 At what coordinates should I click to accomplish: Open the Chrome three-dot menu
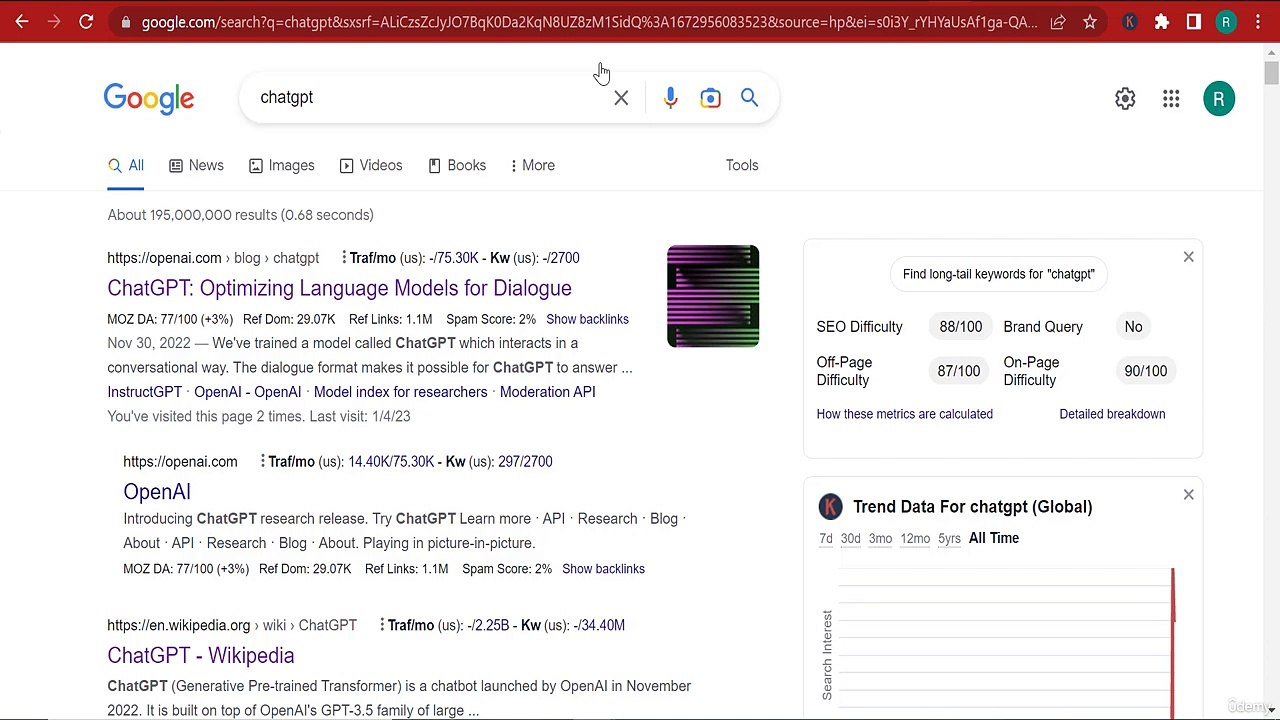click(1258, 21)
